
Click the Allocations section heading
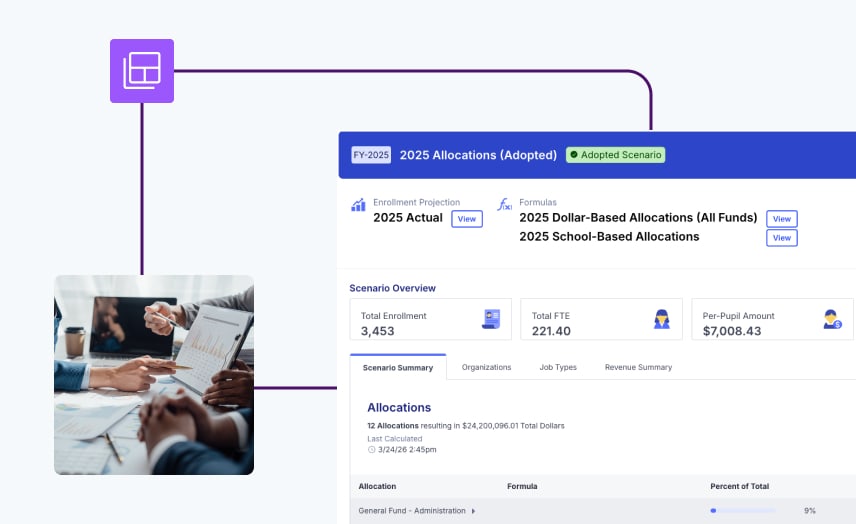tap(399, 408)
